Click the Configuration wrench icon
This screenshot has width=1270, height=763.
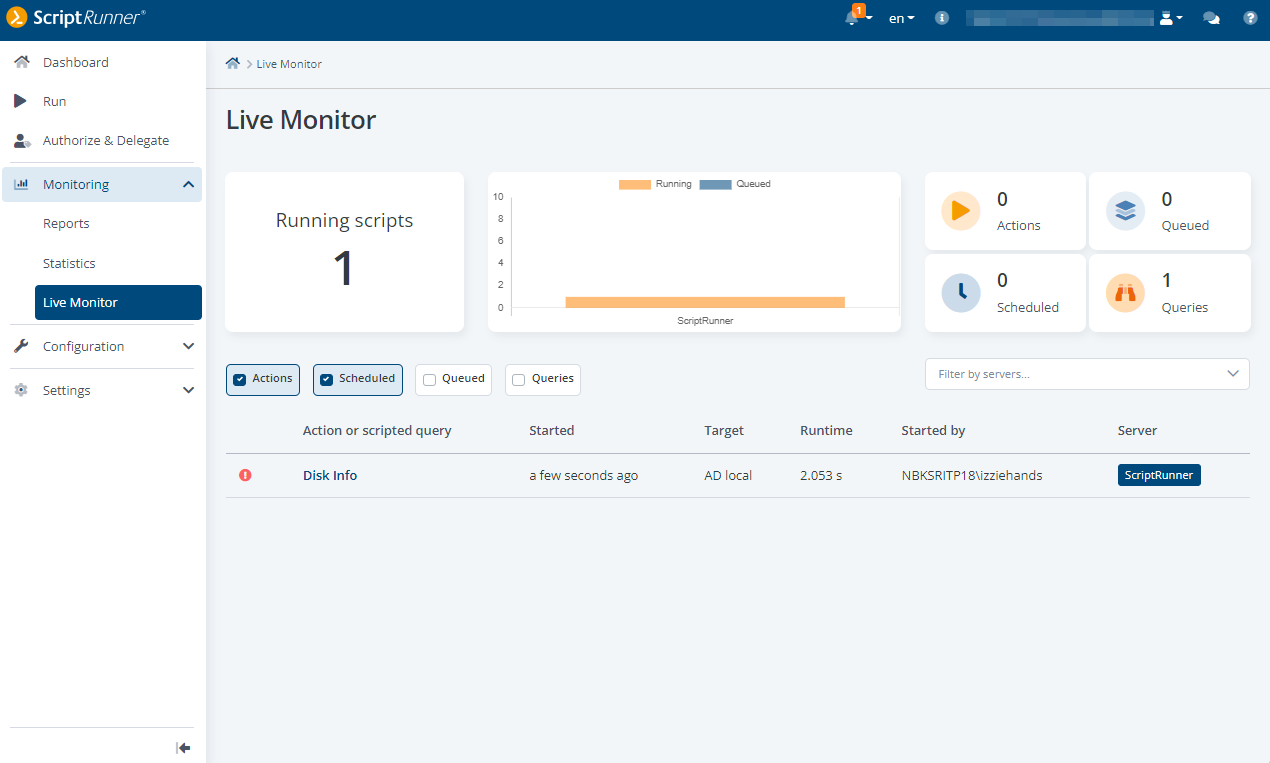[21, 346]
